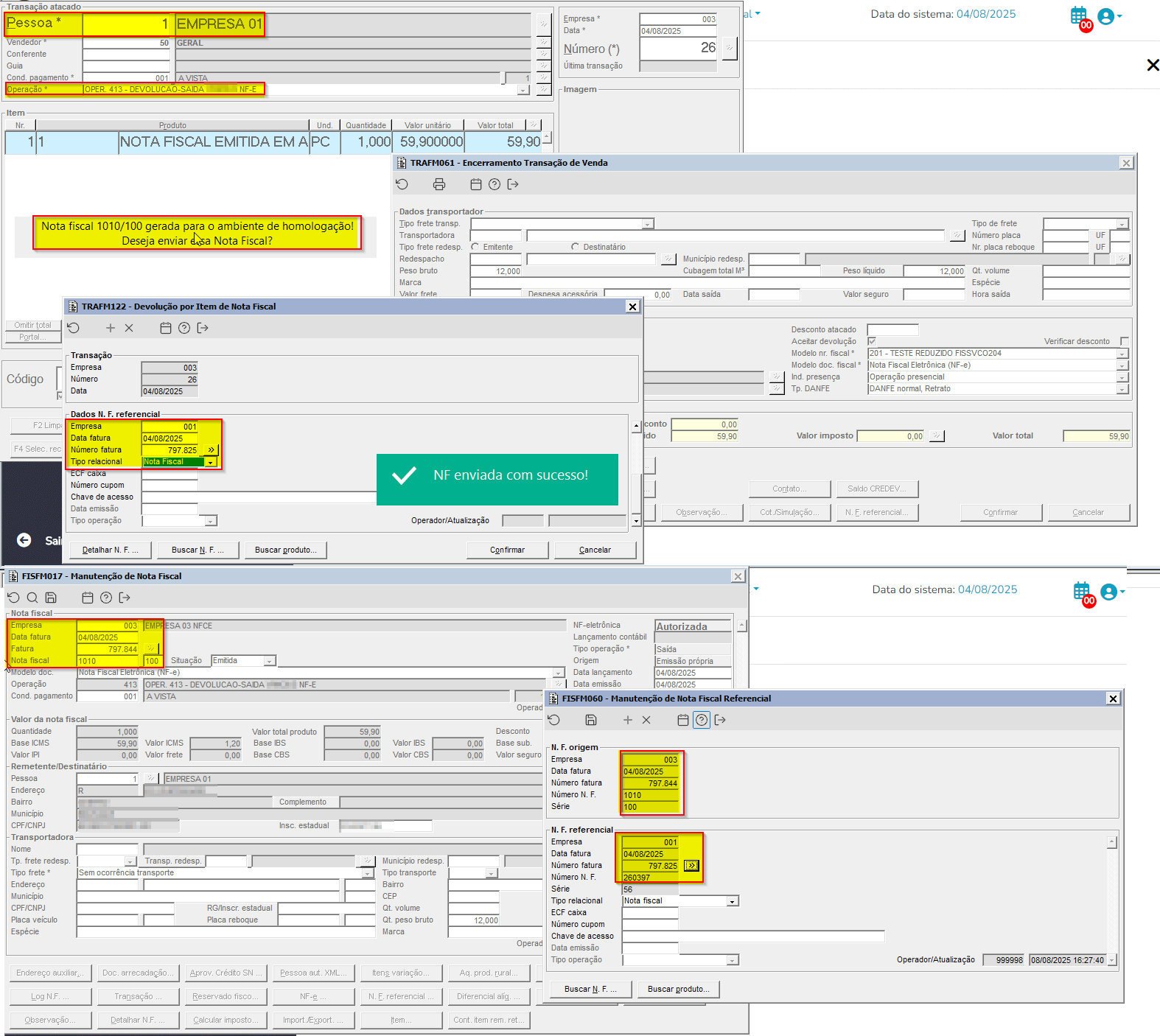Click the undo icon in FISFM060 toolbar
The width and height of the screenshot is (1160, 1036).
(554, 720)
